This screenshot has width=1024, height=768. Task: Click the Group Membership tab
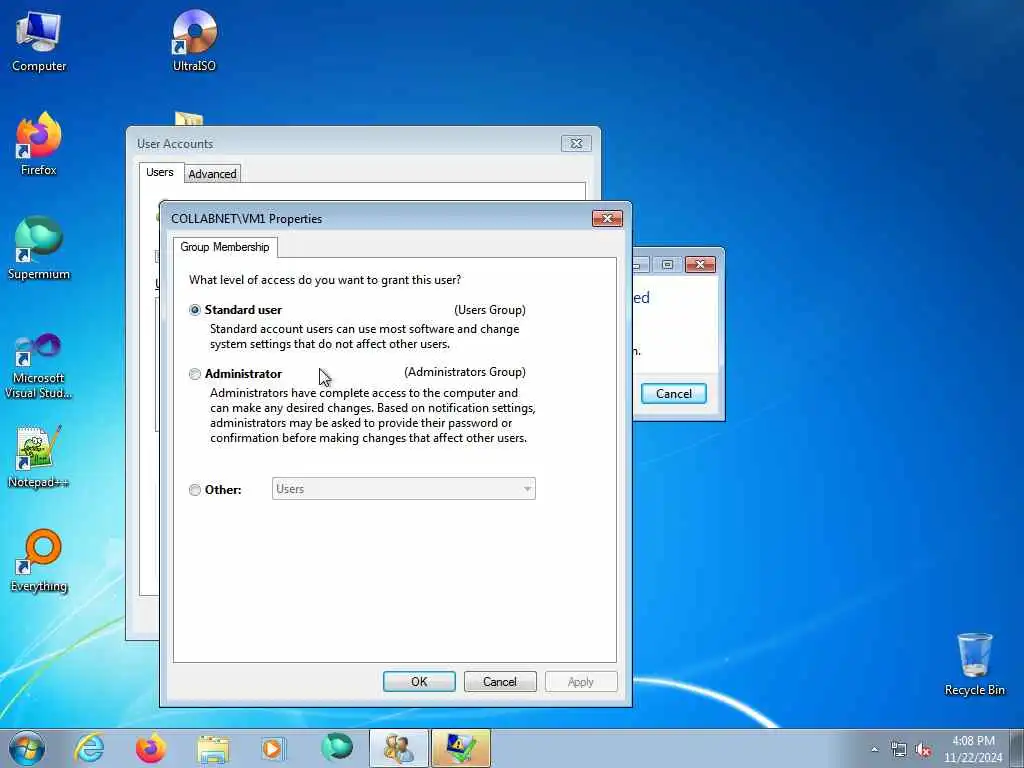[225, 247]
